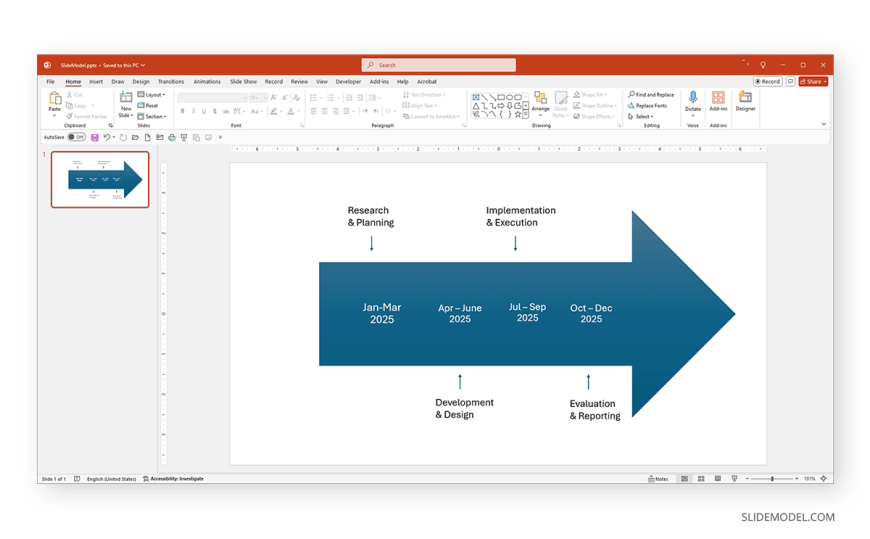Click the Reset slide button
Viewport: 870px width, 539px height.
(148, 105)
